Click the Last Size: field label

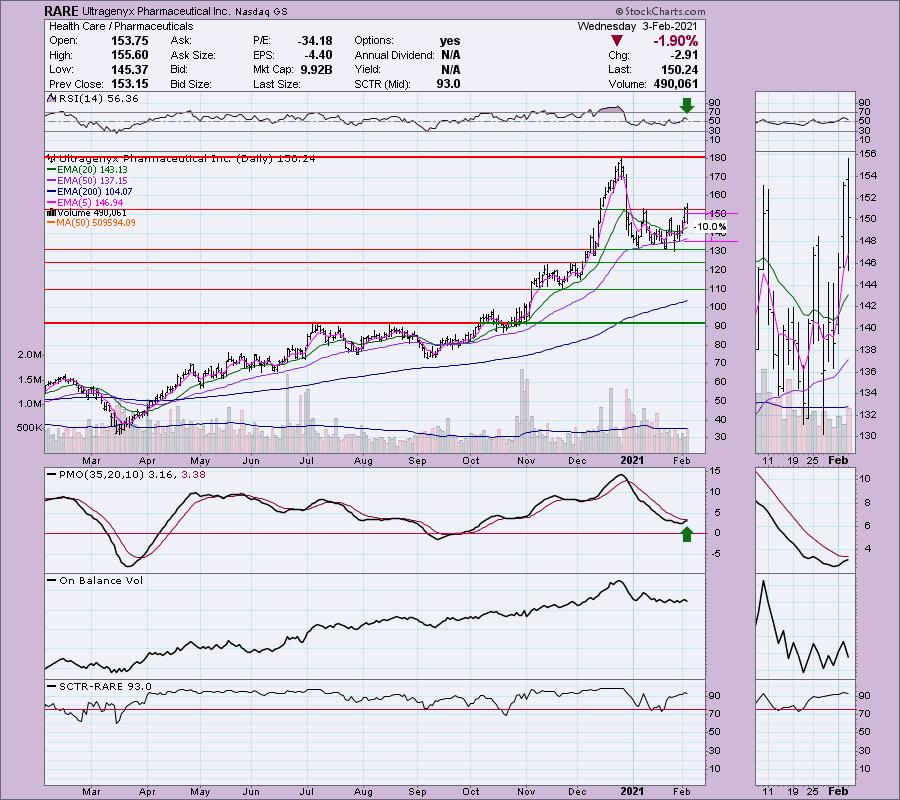pos(277,84)
